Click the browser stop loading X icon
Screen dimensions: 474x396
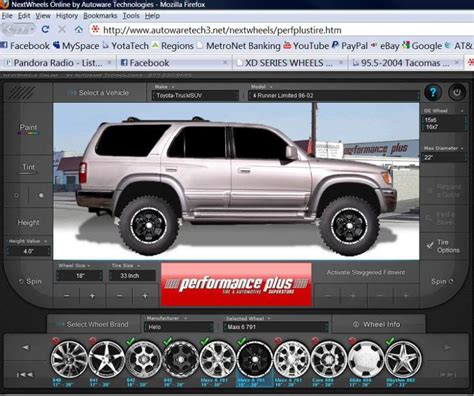point(62,29)
